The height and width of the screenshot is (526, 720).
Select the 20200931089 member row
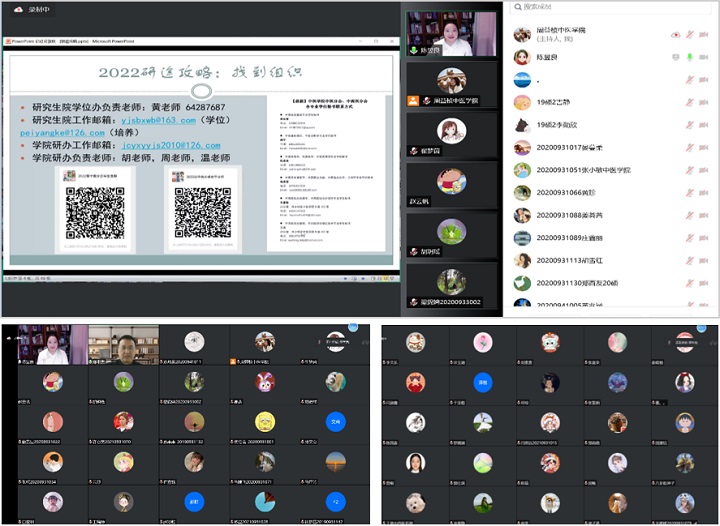[x=600, y=238]
